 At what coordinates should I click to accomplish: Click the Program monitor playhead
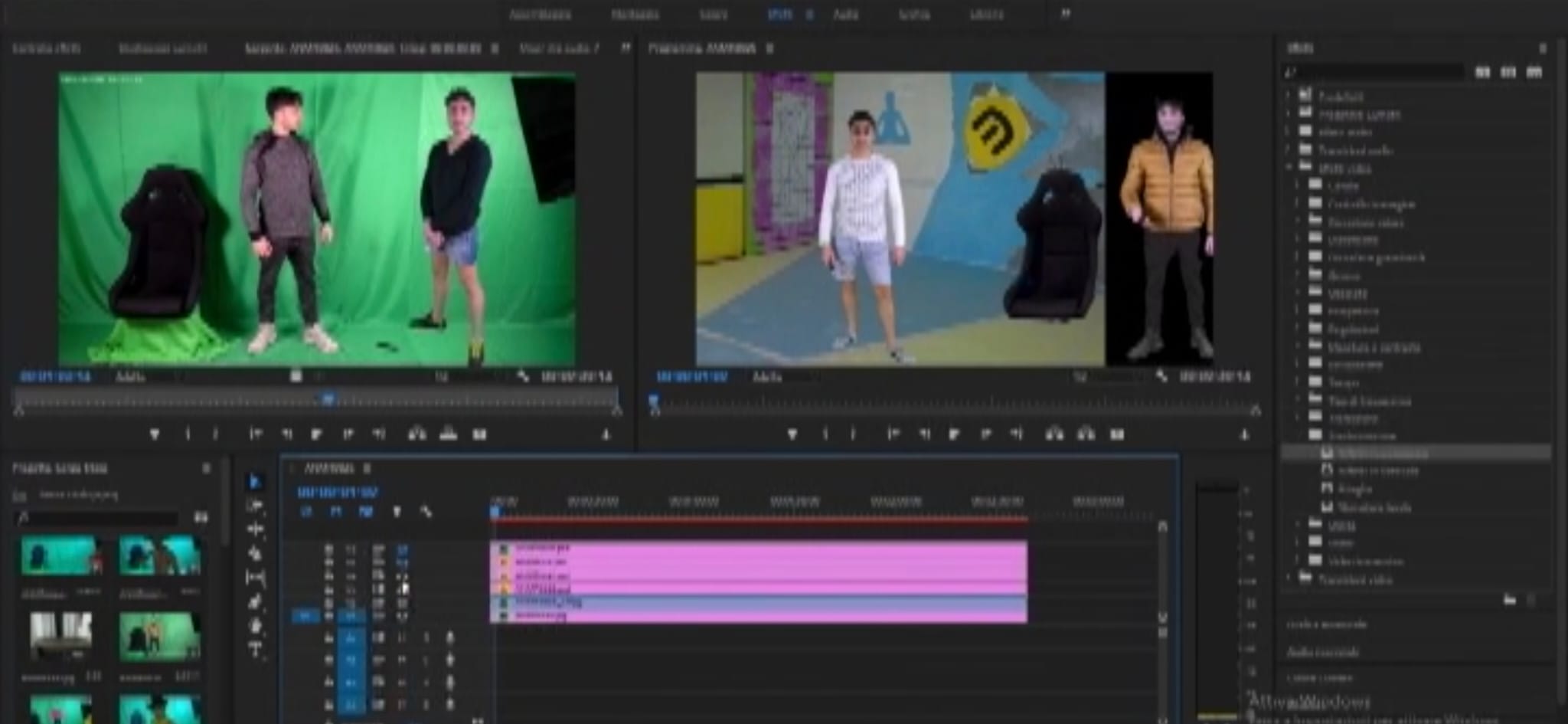(x=654, y=401)
